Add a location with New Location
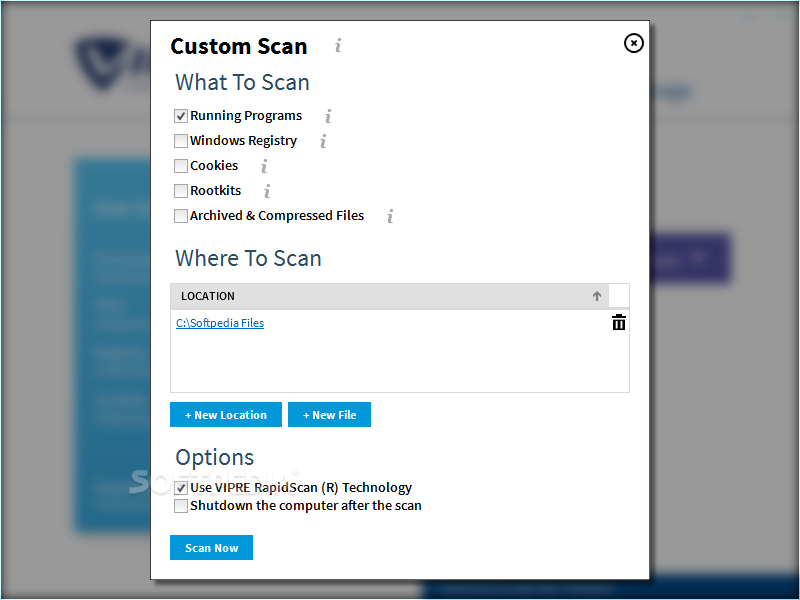The height and width of the screenshot is (600, 800). pyautogui.click(x=226, y=414)
